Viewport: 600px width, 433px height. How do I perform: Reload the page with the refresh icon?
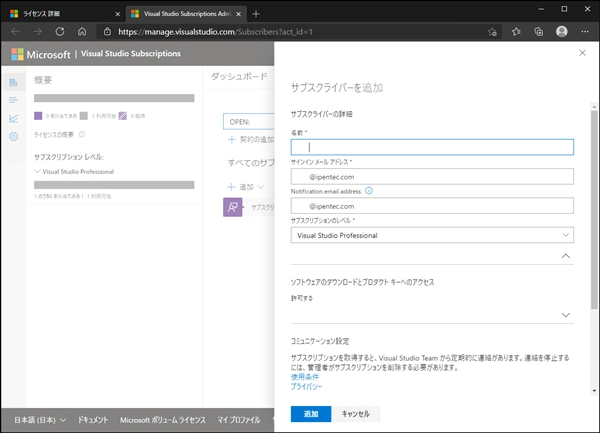point(60,31)
